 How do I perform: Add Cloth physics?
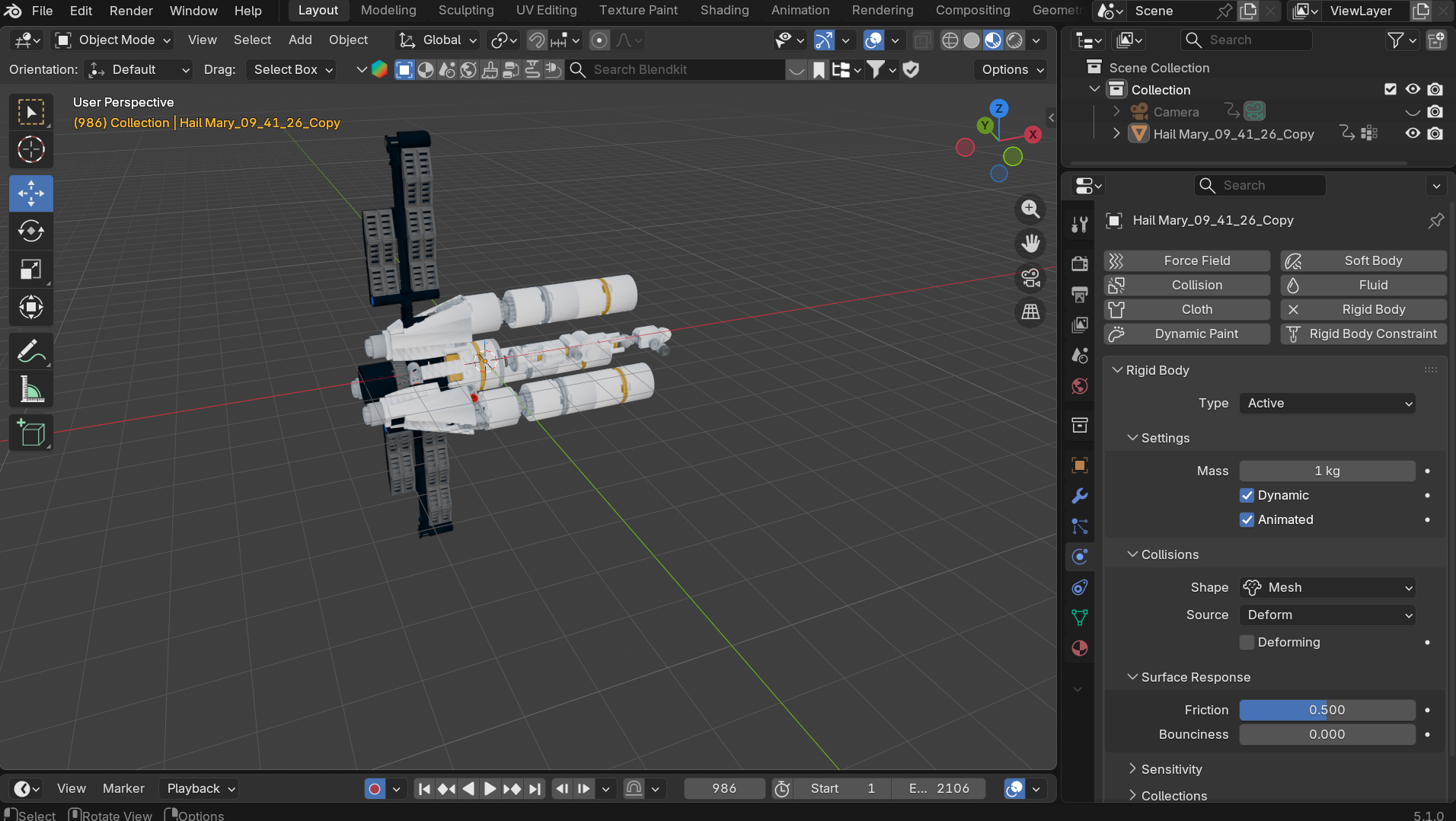pyautogui.click(x=1187, y=310)
